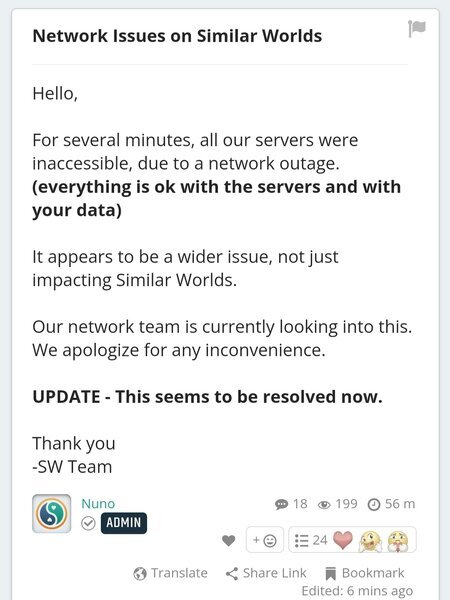This screenshot has height=600, width=450.
Task: Copy the post via Share Link
Action: pyautogui.click(x=266, y=573)
